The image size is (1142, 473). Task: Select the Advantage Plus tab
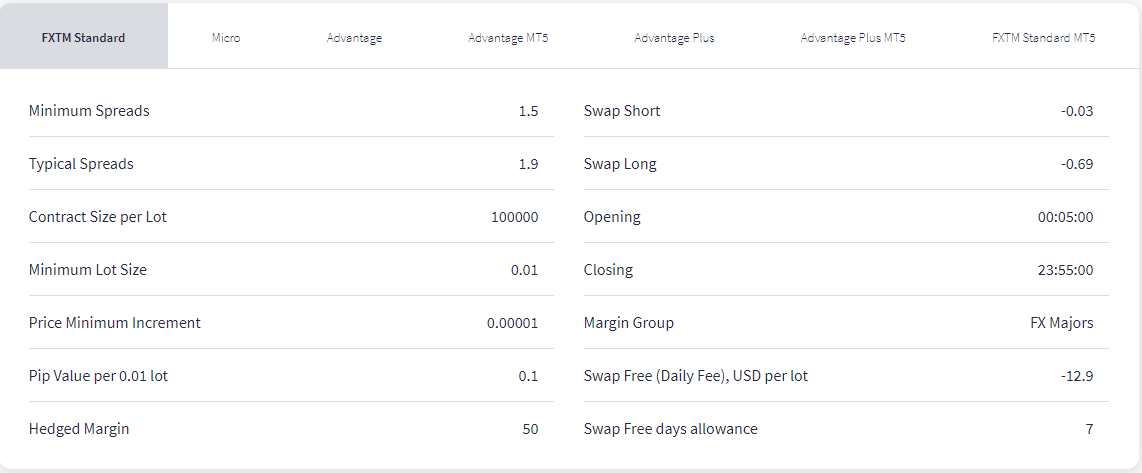(x=674, y=38)
